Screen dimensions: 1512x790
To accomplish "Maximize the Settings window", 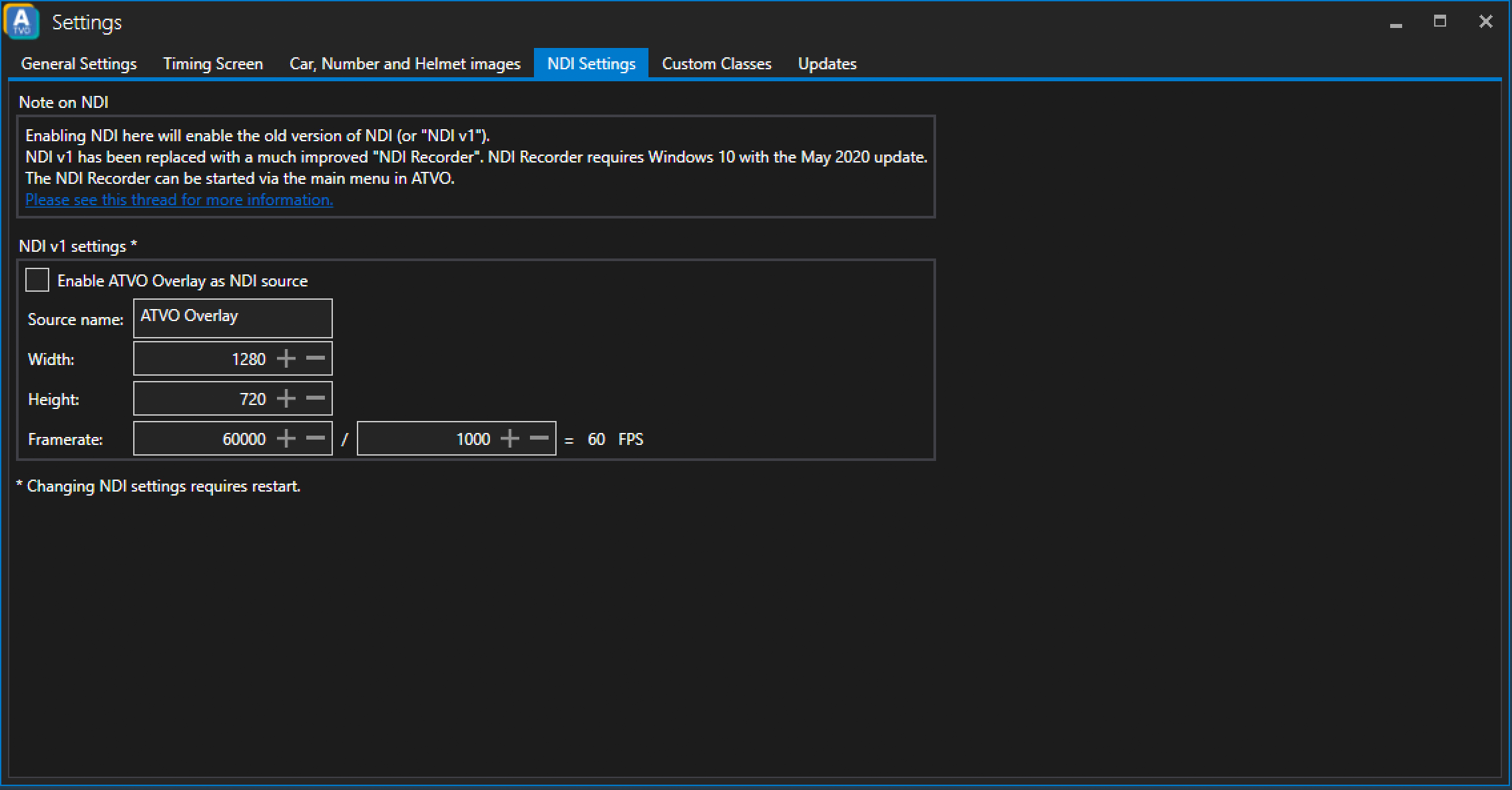I will (x=1440, y=22).
